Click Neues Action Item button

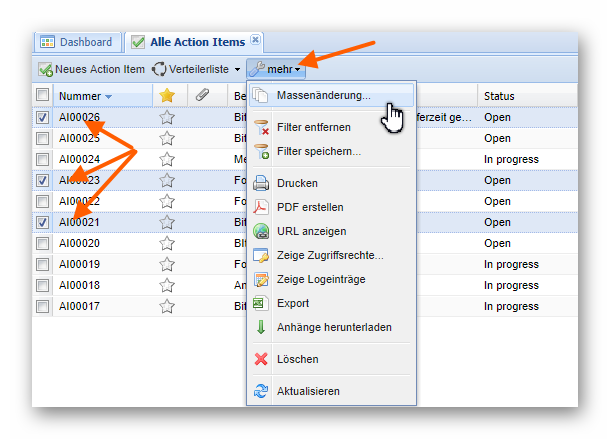(91, 69)
